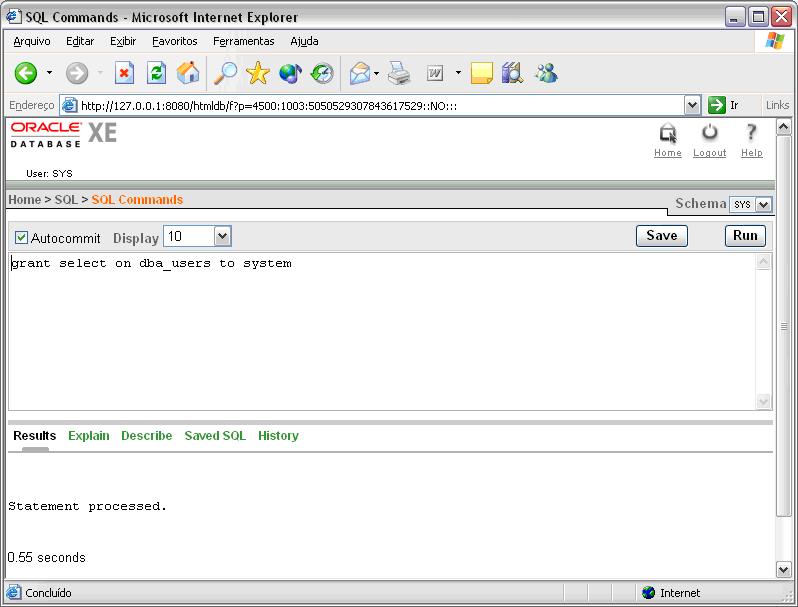Click the Home icon in Oracle header
The image size is (798, 607).
[x=667, y=133]
